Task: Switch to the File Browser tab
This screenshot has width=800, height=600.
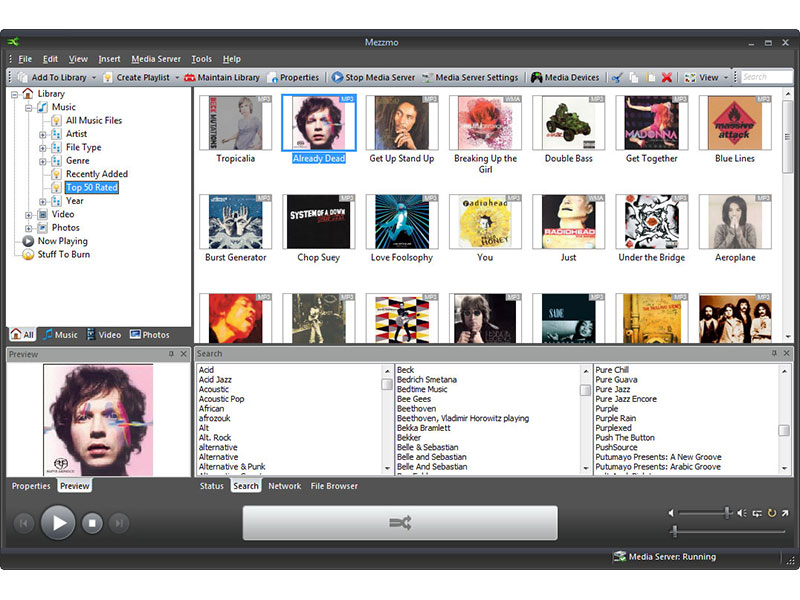Action: 334,486
